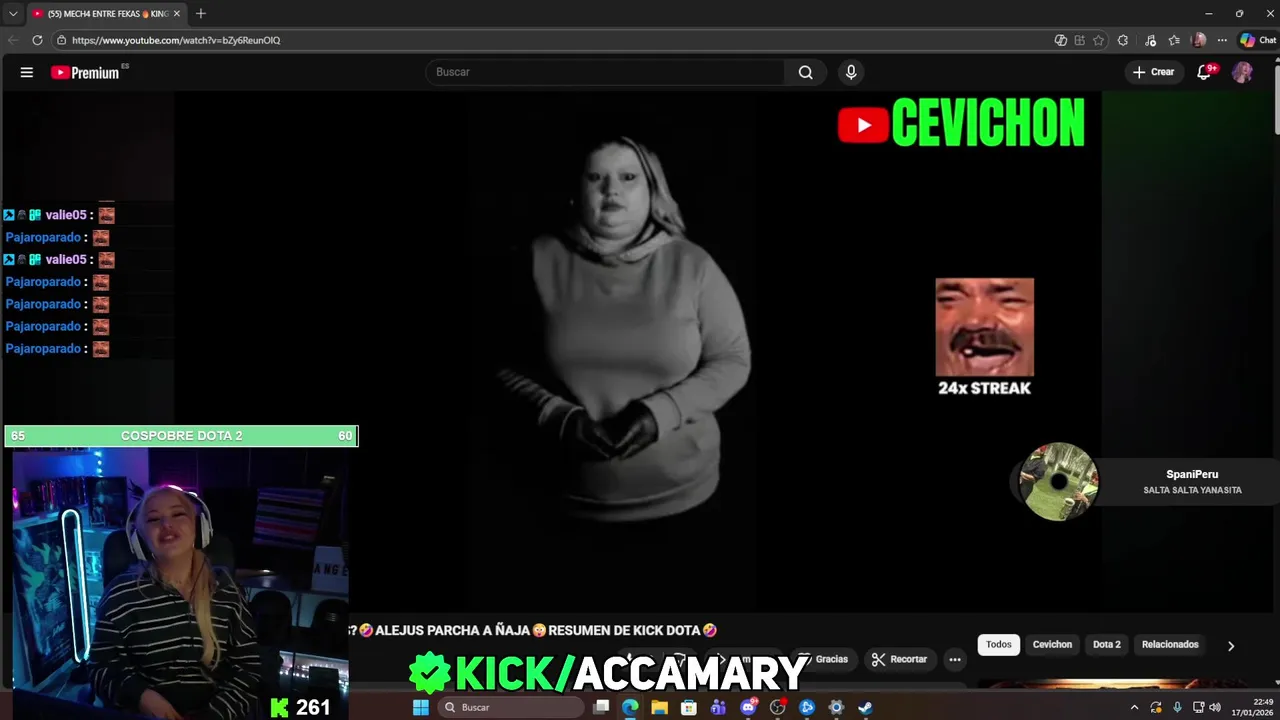Click the YouTube search magnifier button
Image resolution: width=1280 pixels, height=720 pixels.
pyautogui.click(x=806, y=72)
